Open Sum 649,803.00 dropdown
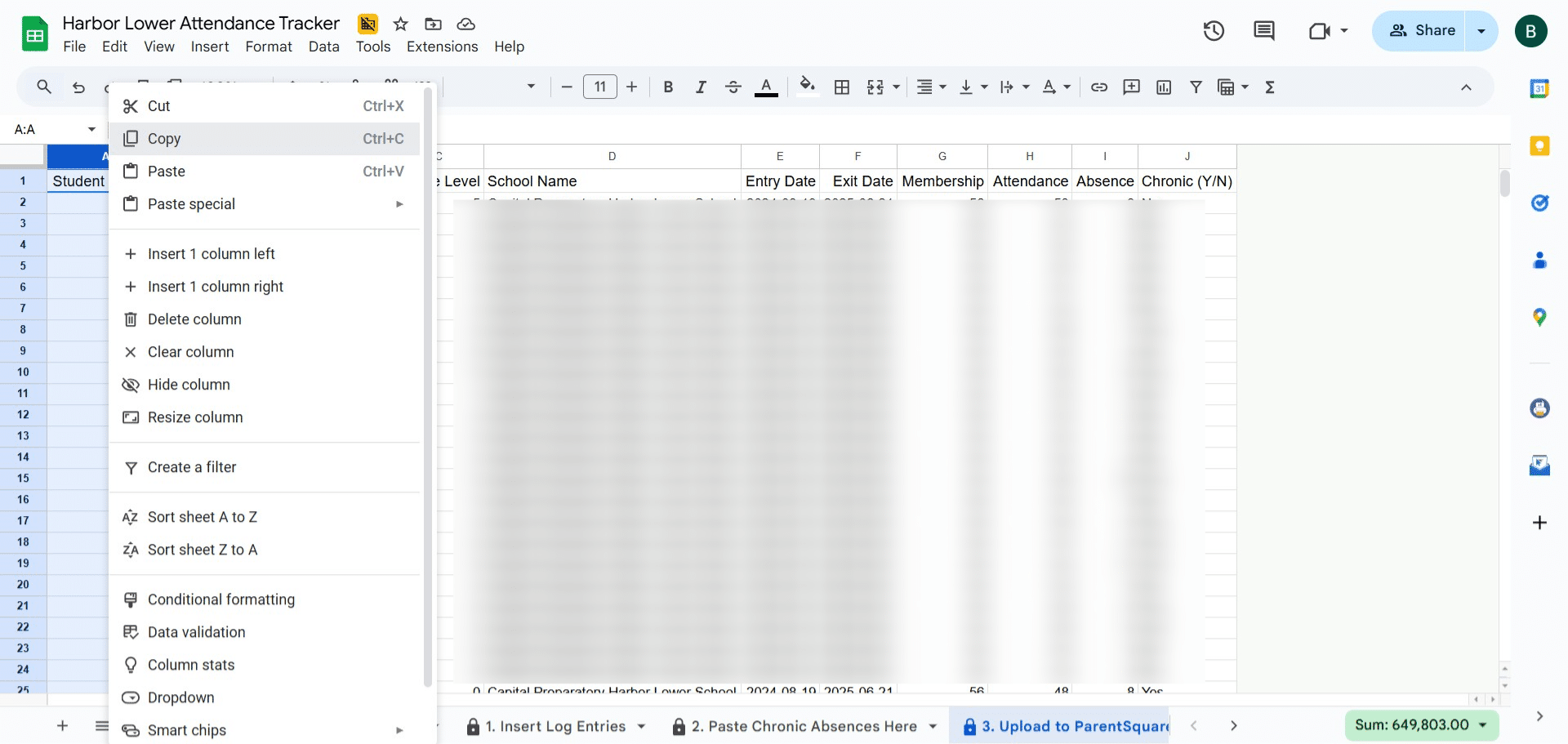 (1421, 725)
